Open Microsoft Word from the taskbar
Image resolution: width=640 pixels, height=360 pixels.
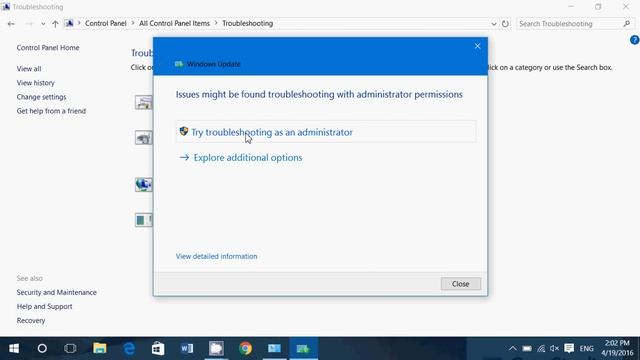(187, 349)
